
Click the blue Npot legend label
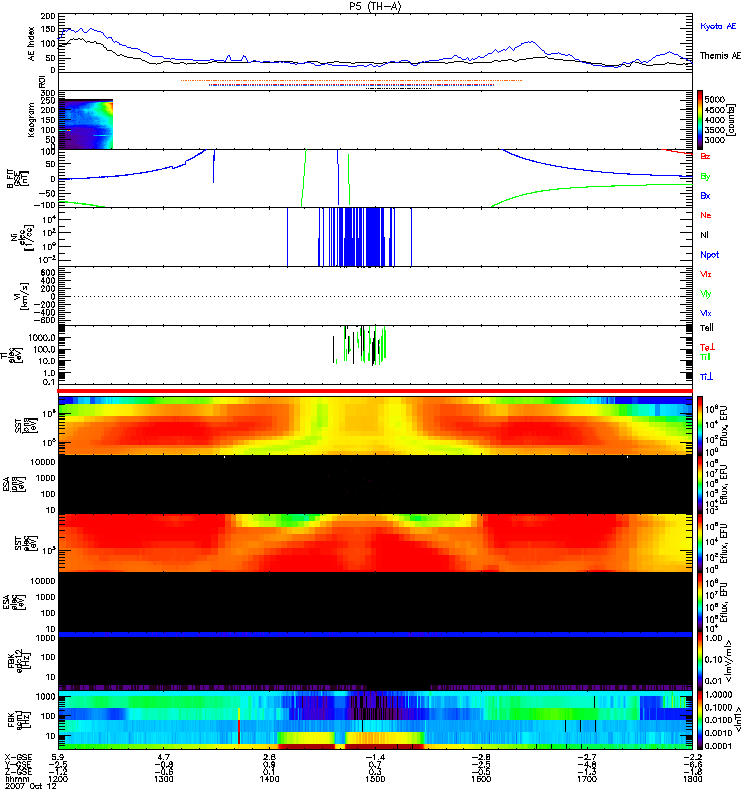710,255
